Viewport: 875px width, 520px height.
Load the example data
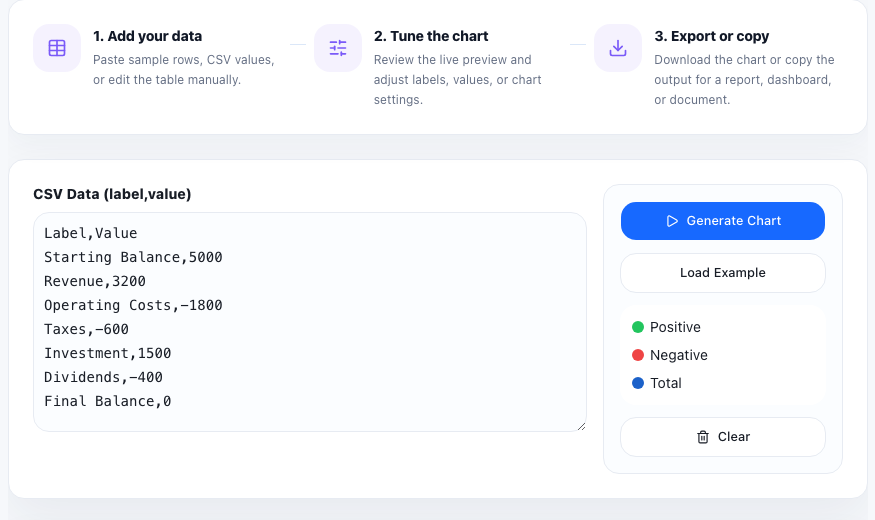pos(723,273)
